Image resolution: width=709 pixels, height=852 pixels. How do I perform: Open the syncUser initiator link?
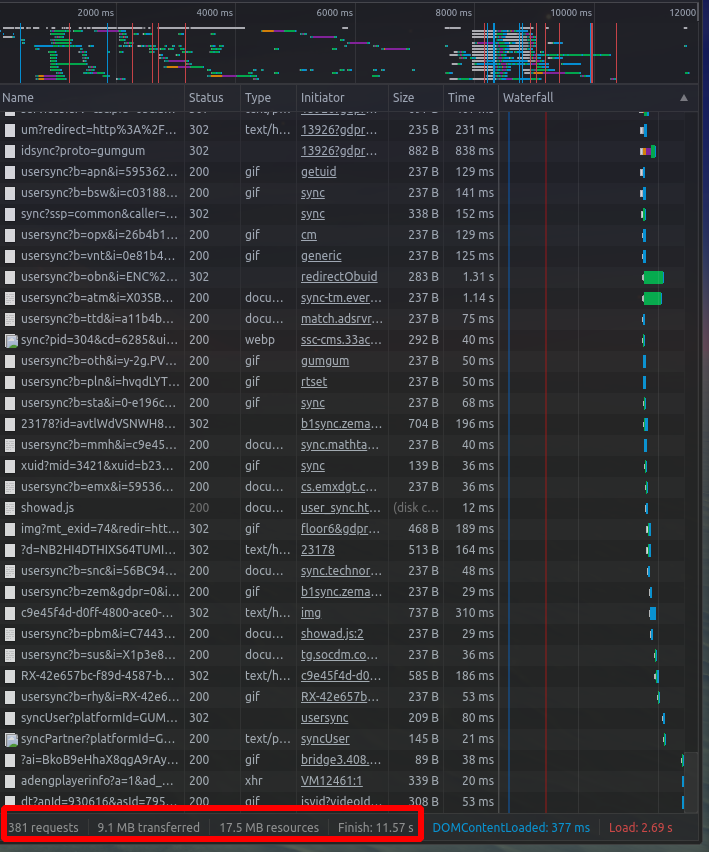pyautogui.click(x=325, y=739)
